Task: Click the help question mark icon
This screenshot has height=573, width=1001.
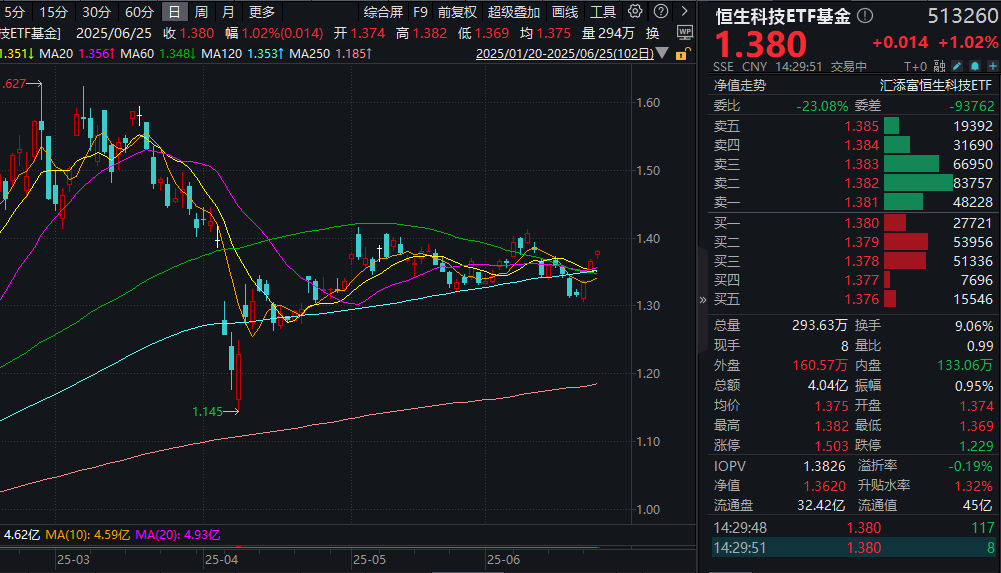Action: tap(661, 11)
